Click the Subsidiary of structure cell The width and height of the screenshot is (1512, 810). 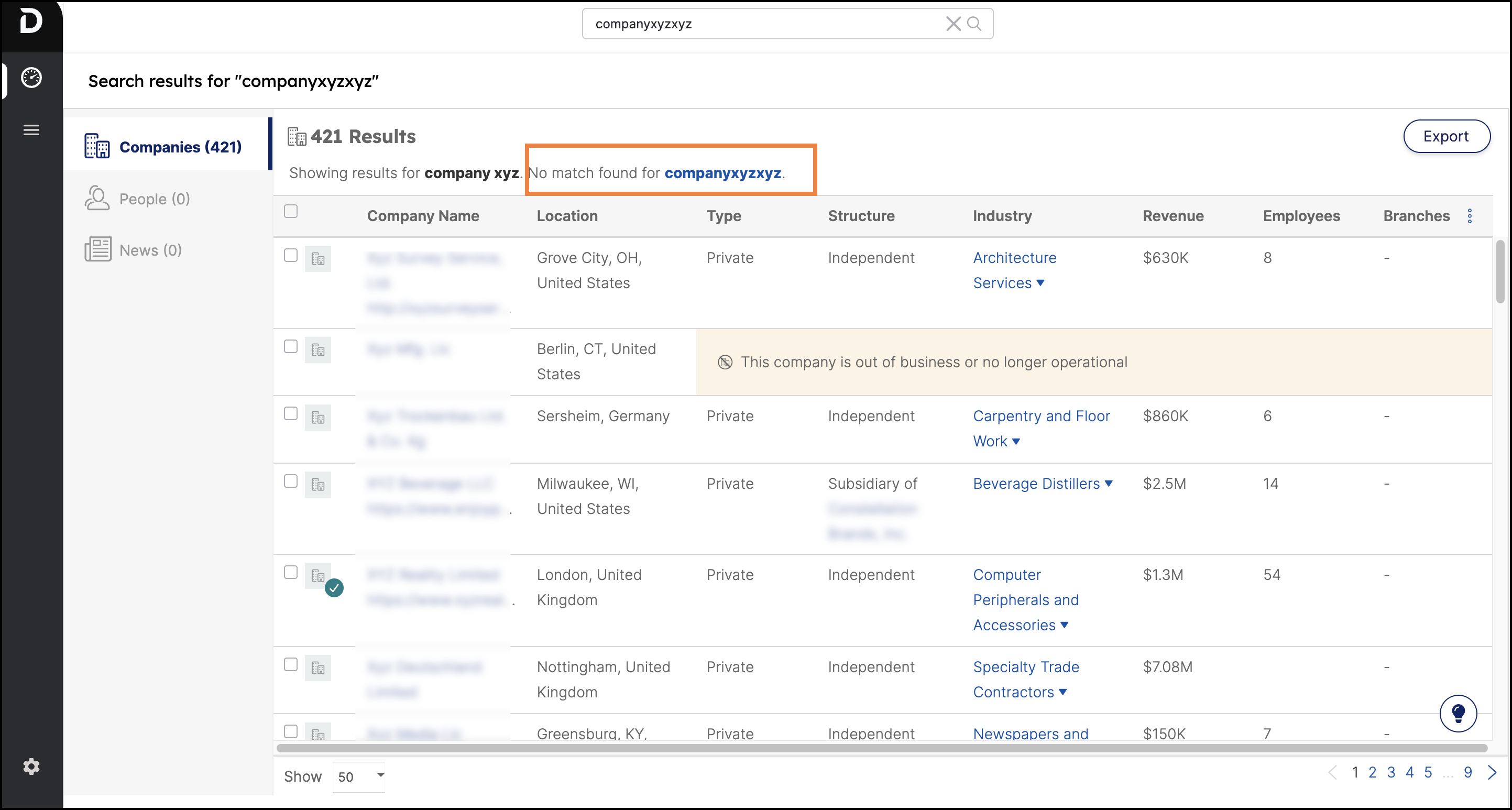(x=872, y=484)
